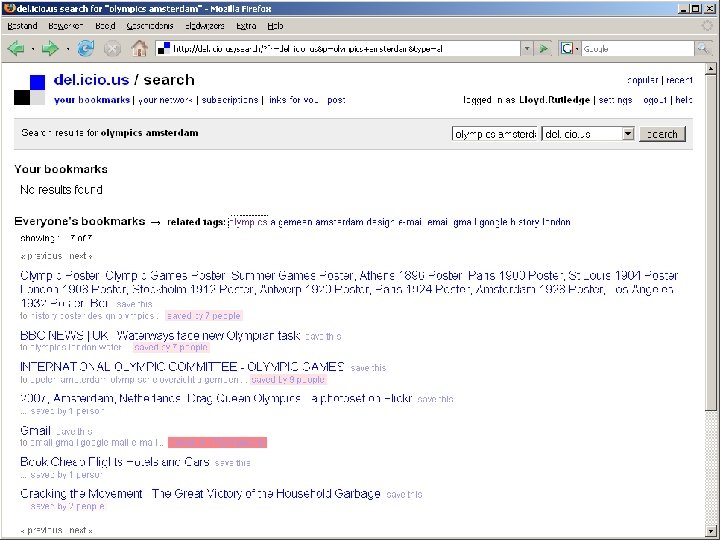720x540 pixels.
Task: Open the Bestand menu
Action: 22,26
